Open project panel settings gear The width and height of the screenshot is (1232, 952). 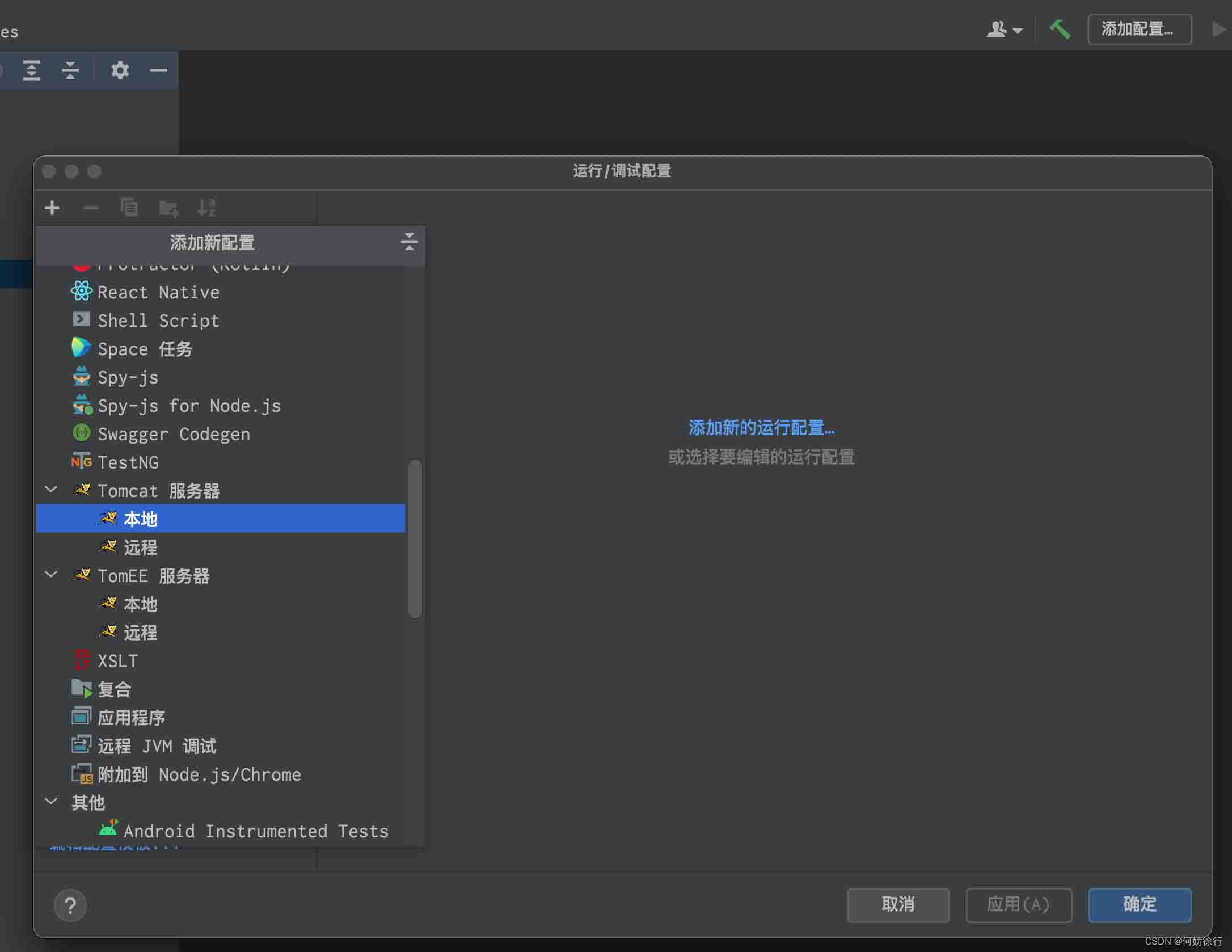120,70
